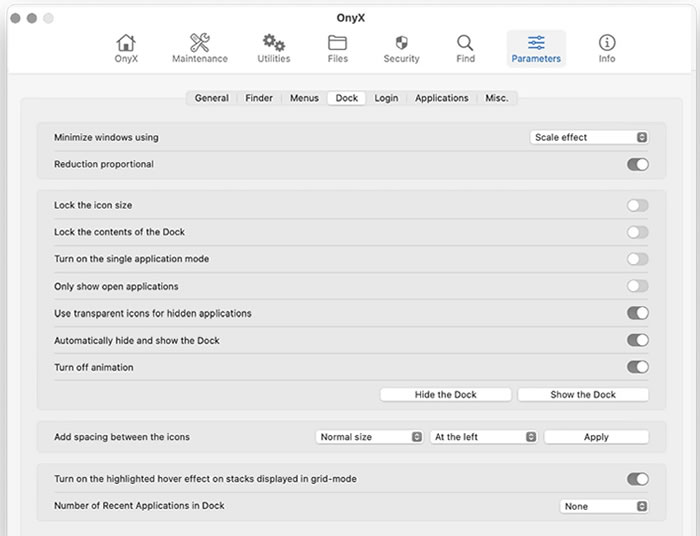The height and width of the screenshot is (536, 700).
Task: Open the Minimize windows using dropdown
Action: point(589,137)
